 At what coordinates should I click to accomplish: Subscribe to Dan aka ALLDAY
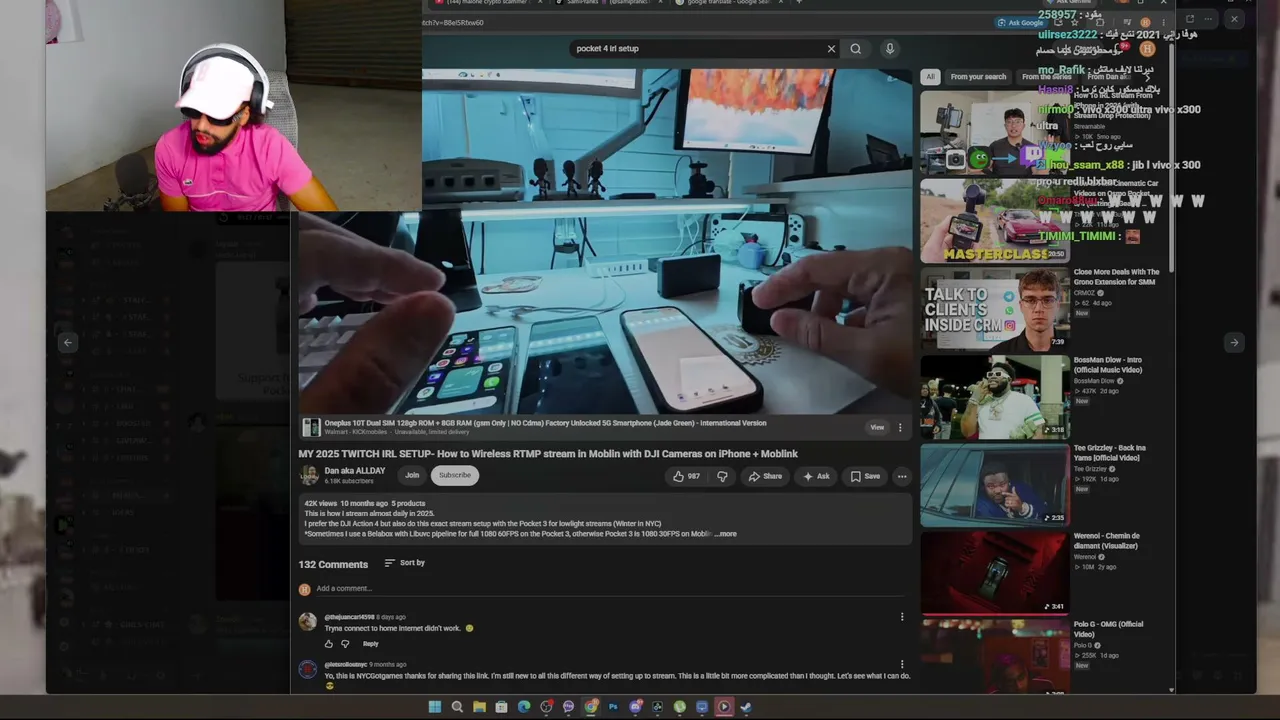454,475
